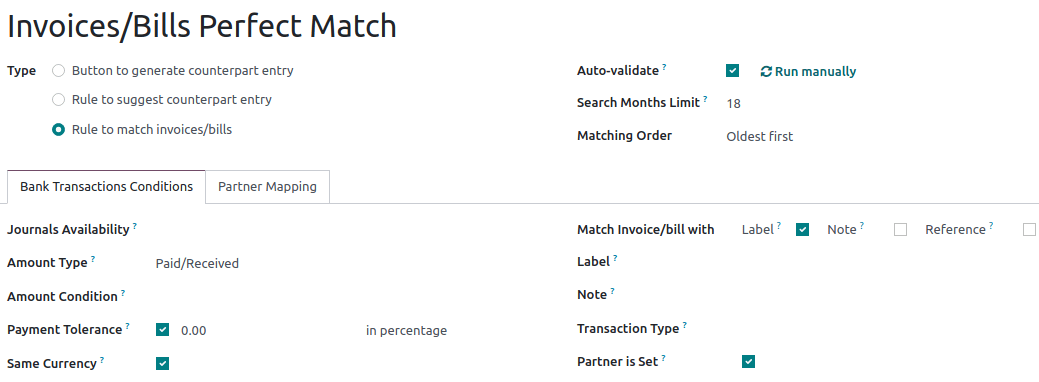Open the Auto-validate help tooltip icon
Screen dimensions: 1039x382
click(x=664, y=67)
